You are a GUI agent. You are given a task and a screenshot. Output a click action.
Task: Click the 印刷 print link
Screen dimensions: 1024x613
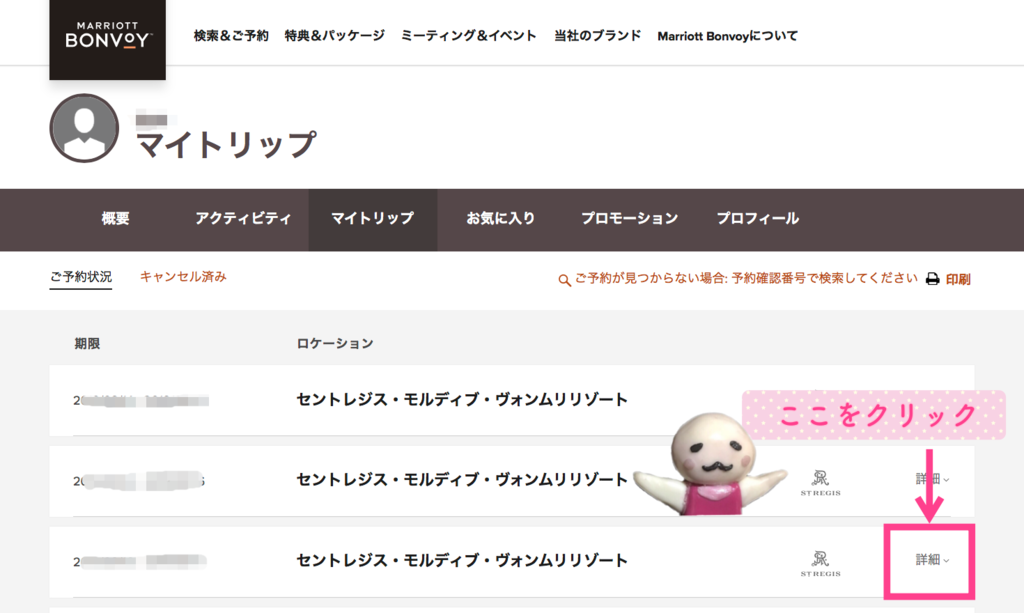(x=957, y=279)
